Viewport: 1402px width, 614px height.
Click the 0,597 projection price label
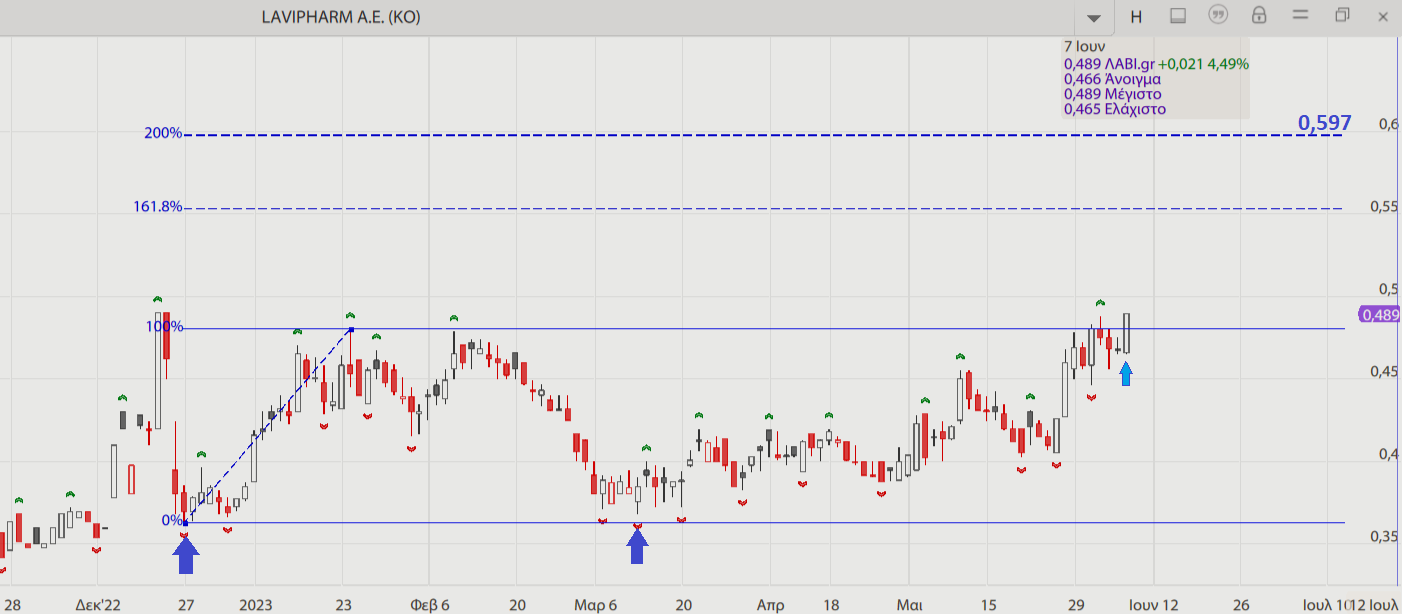tap(1324, 123)
